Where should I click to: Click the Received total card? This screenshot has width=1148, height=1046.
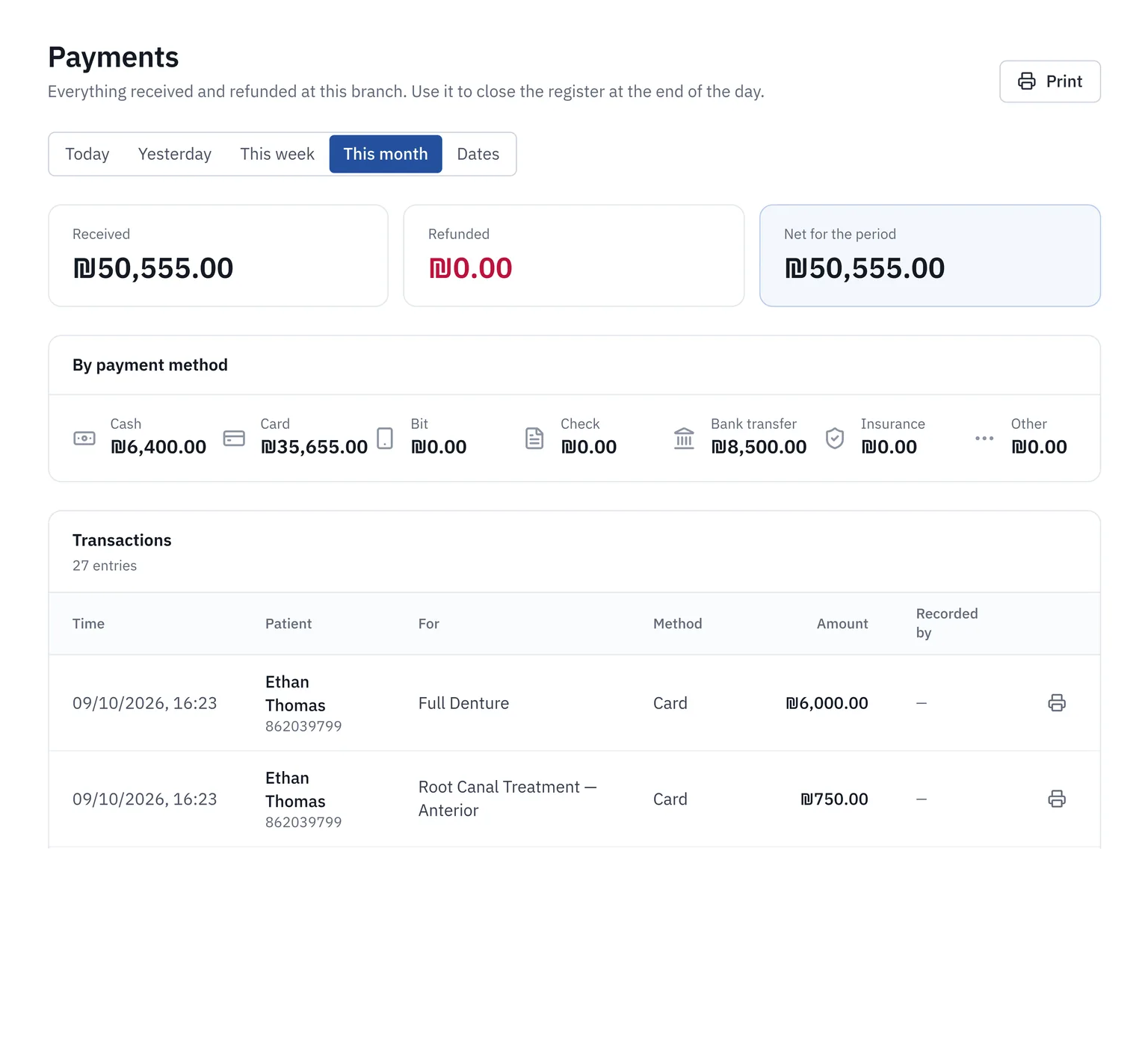click(218, 256)
